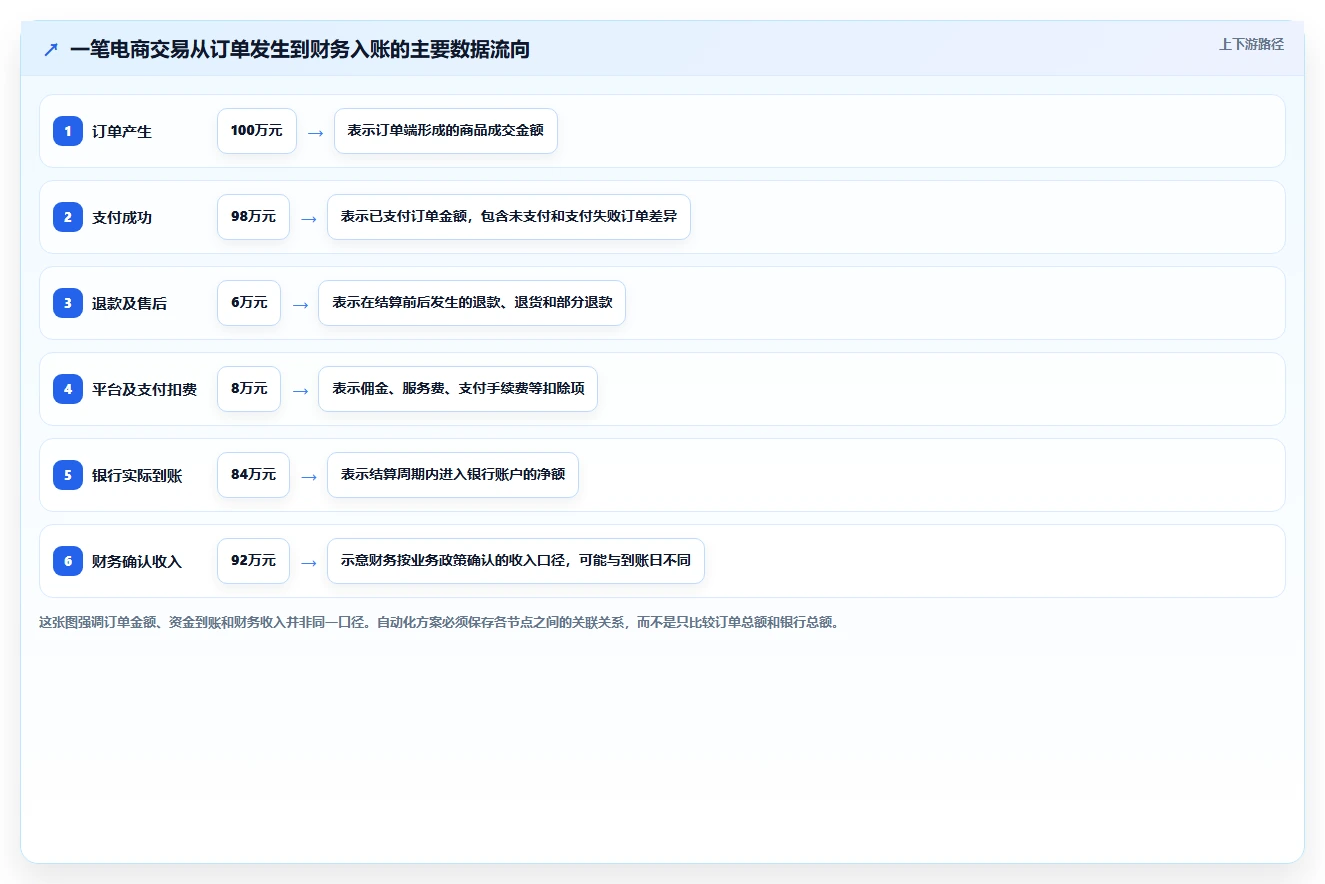
Task: Select step number 5 badge
Action: click(x=68, y=475)
